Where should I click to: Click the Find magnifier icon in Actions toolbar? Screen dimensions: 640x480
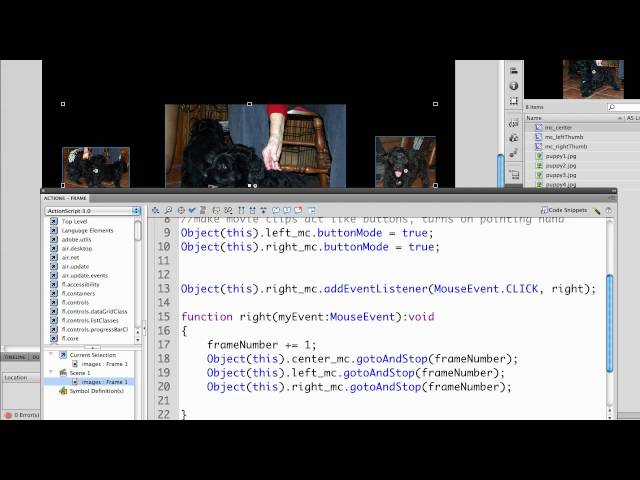tap(168, 211)
